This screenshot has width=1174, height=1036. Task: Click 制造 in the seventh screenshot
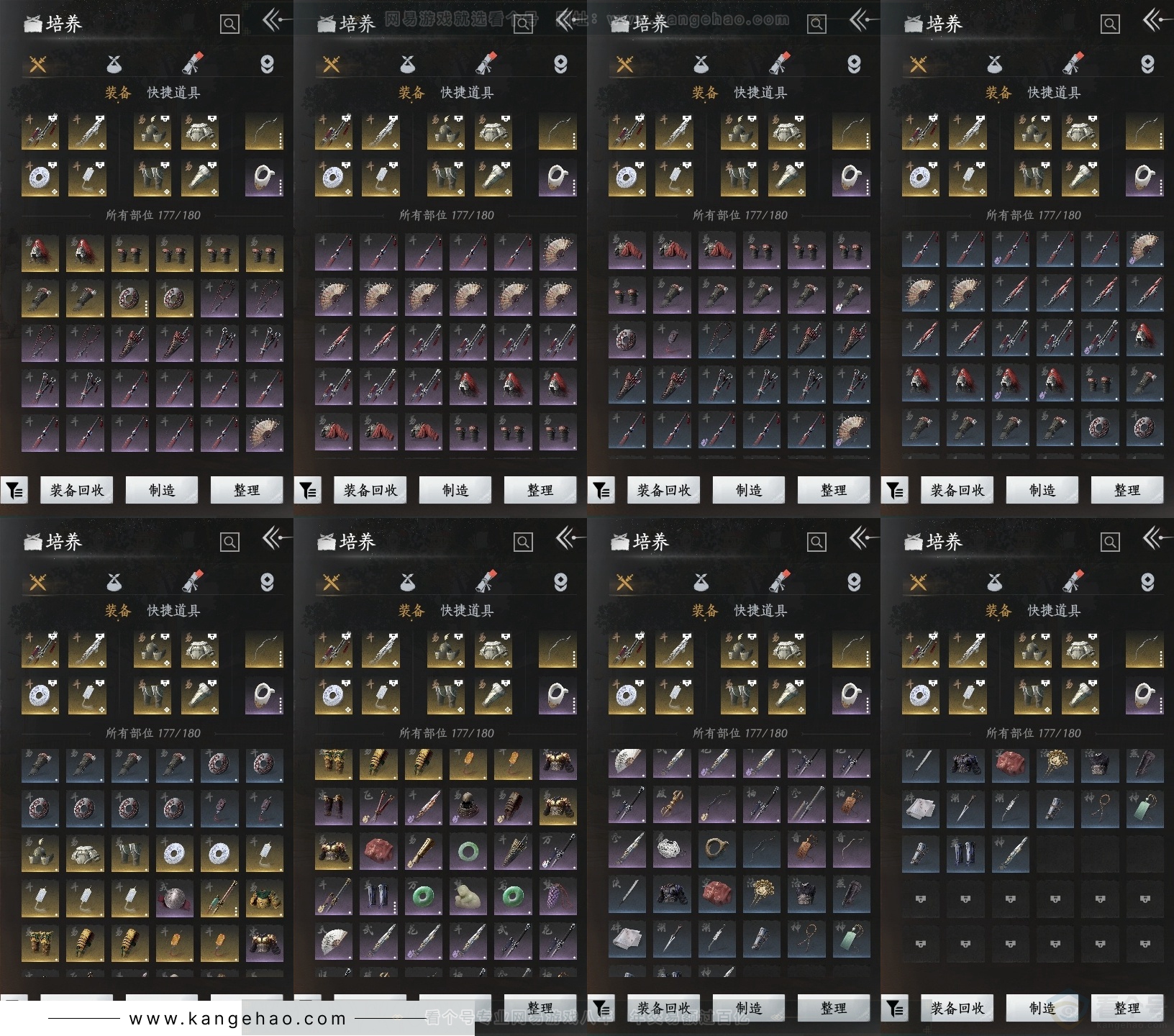[749, 1009]
